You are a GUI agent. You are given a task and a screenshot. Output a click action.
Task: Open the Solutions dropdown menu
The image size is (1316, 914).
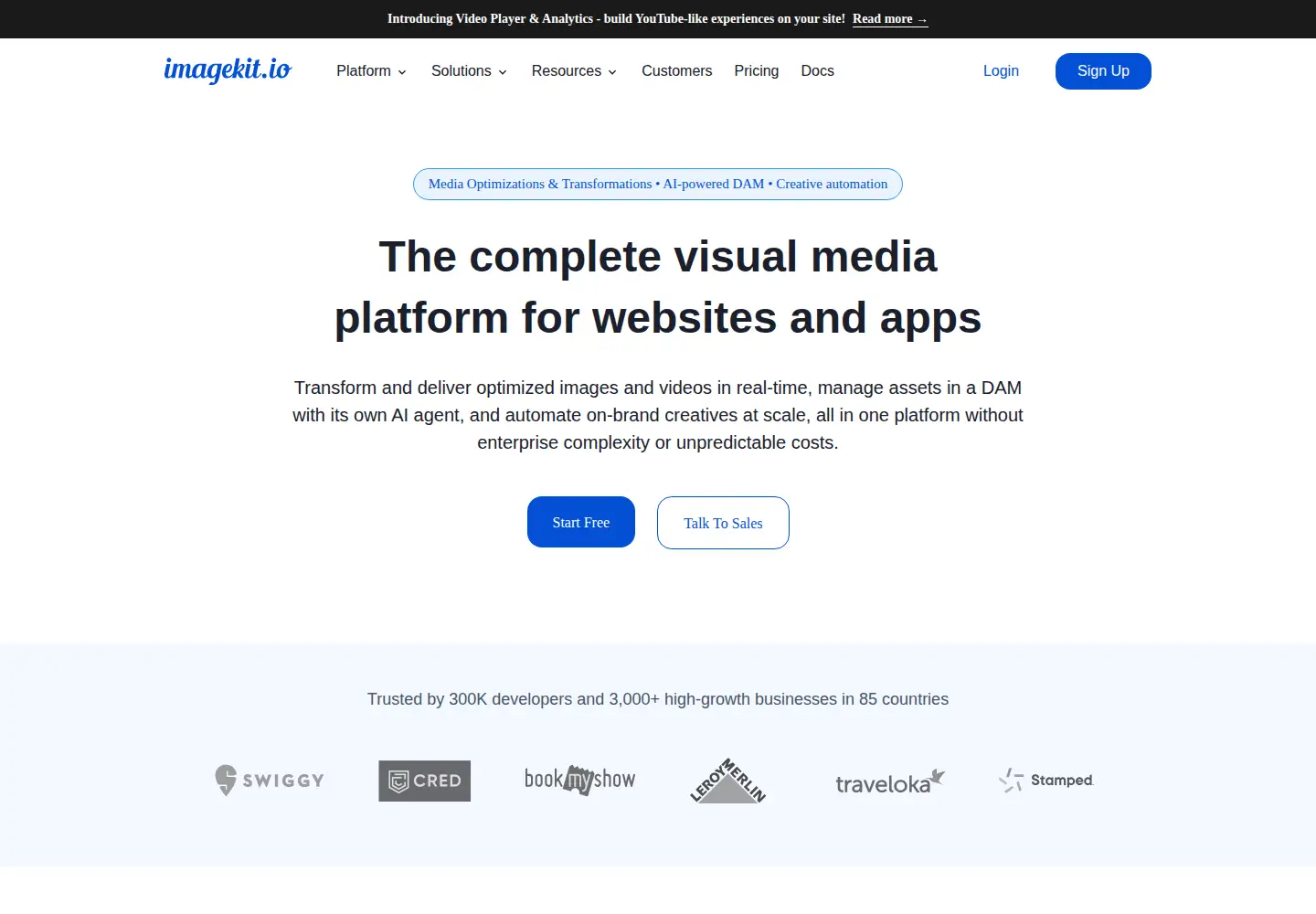click(469, 71)
